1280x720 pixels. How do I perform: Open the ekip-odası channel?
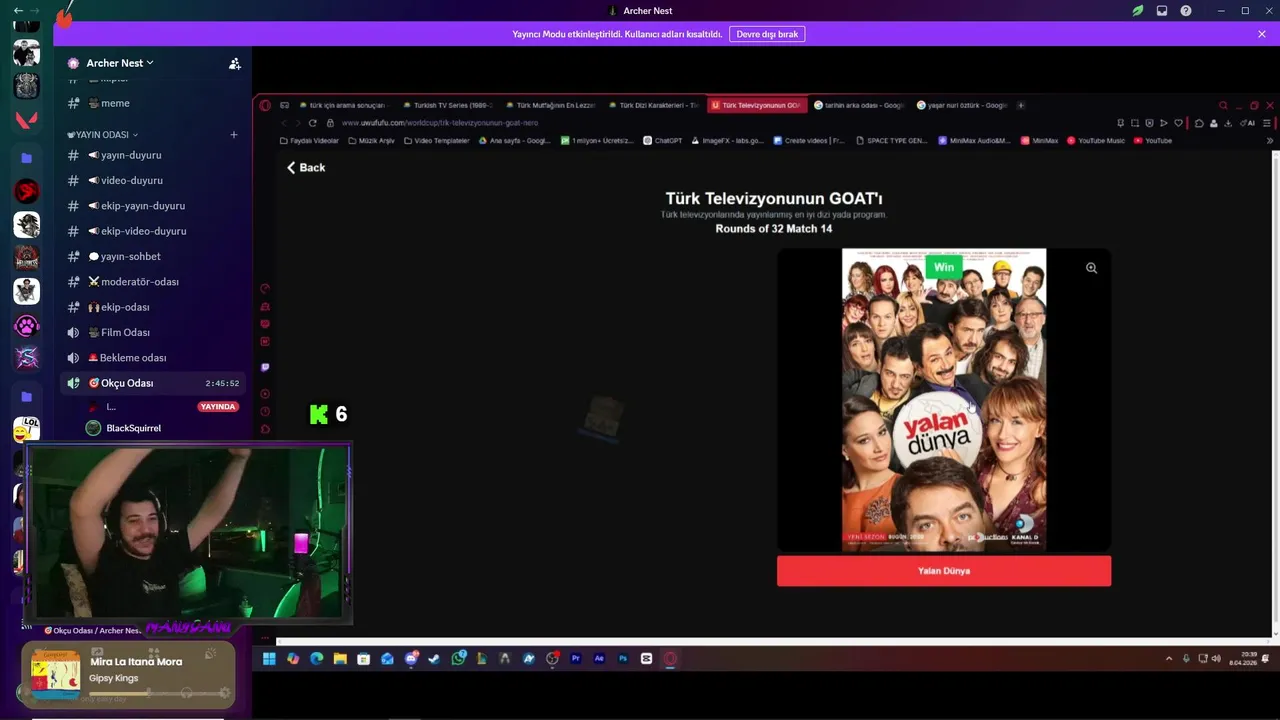click(x=153, y=307)
